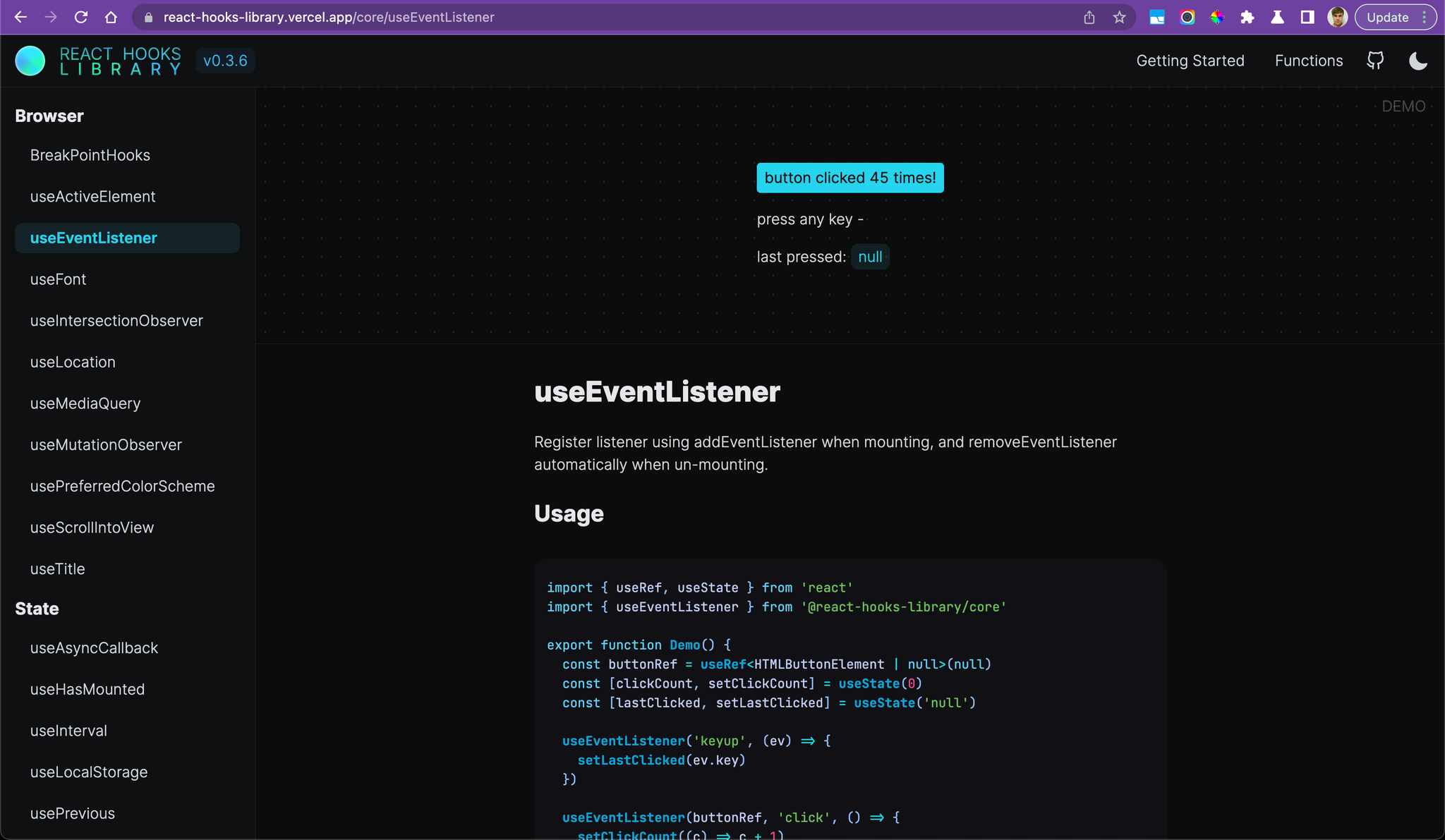The image size is (1445, 840).
Task: Open useMediaQuery in the sidebar
Action: [85, 403]
